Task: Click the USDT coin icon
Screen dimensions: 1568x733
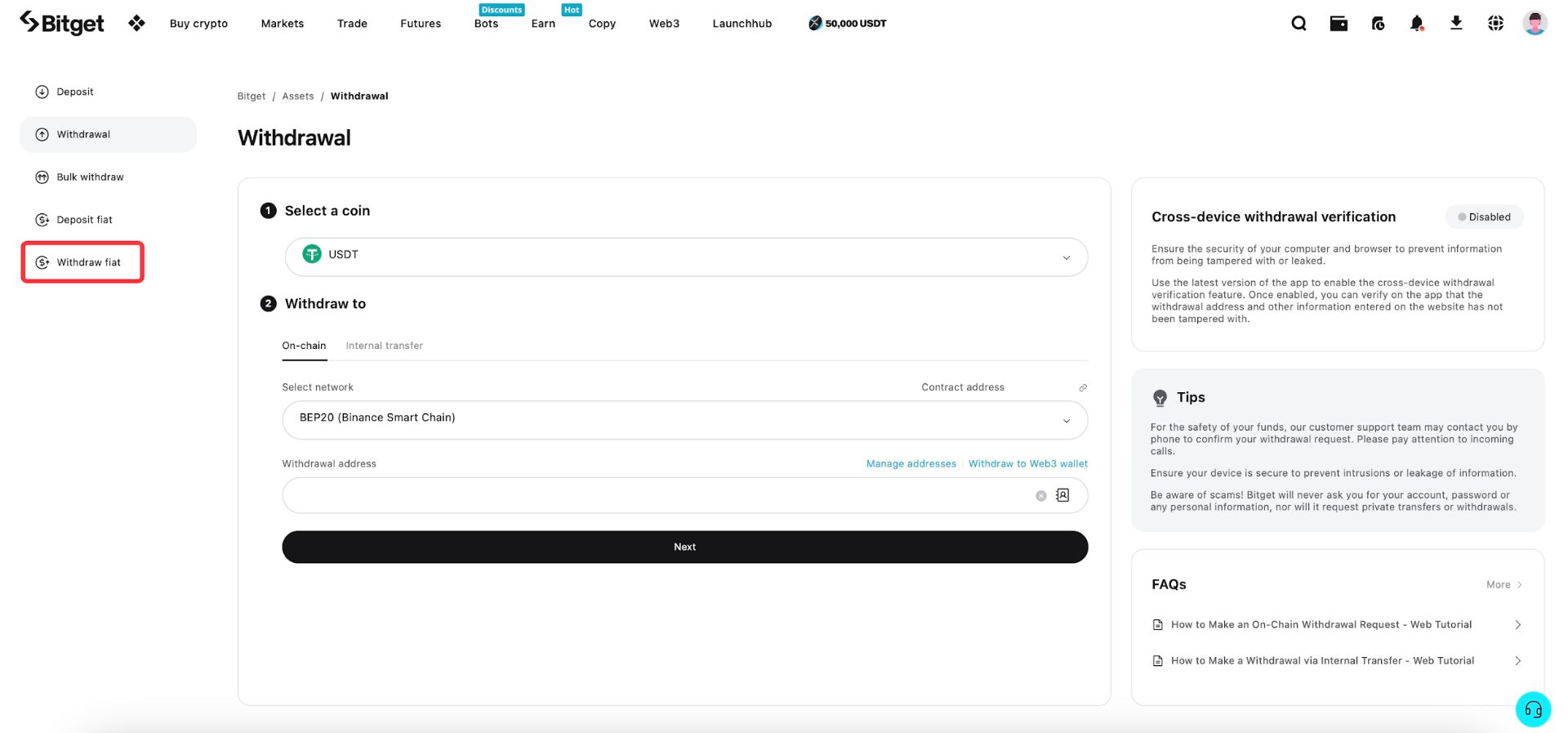Action: pos(312,254)
